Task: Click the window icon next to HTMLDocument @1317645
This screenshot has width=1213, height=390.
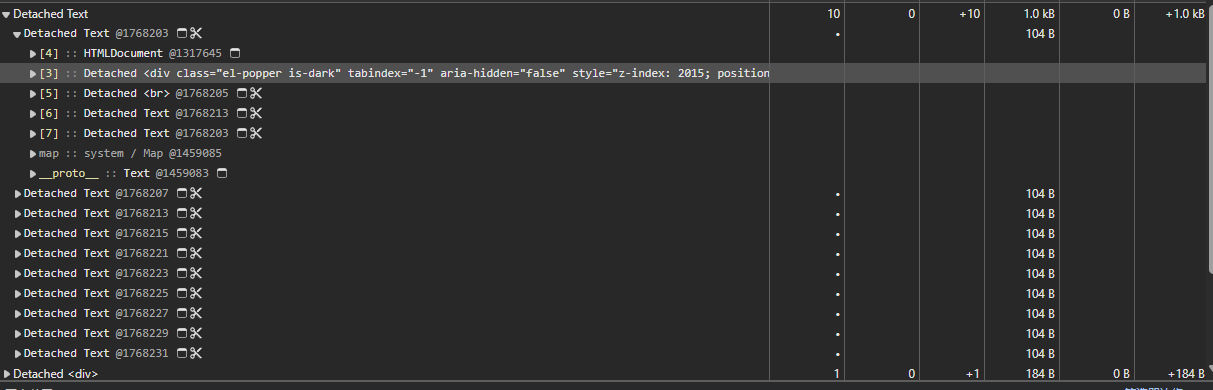Action: click(235, 53)
